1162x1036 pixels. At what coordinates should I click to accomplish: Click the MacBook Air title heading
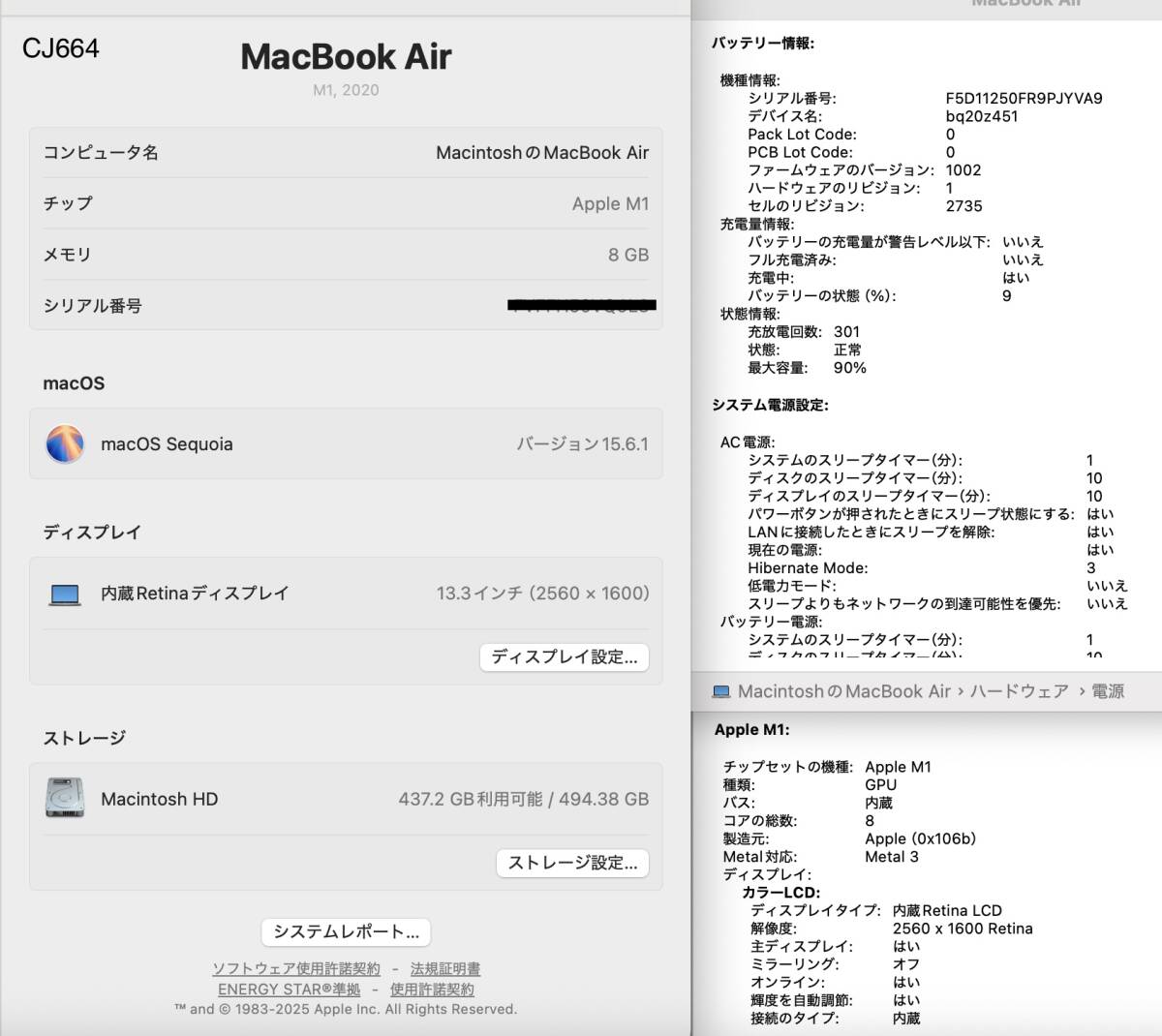[x=346, y=56]
